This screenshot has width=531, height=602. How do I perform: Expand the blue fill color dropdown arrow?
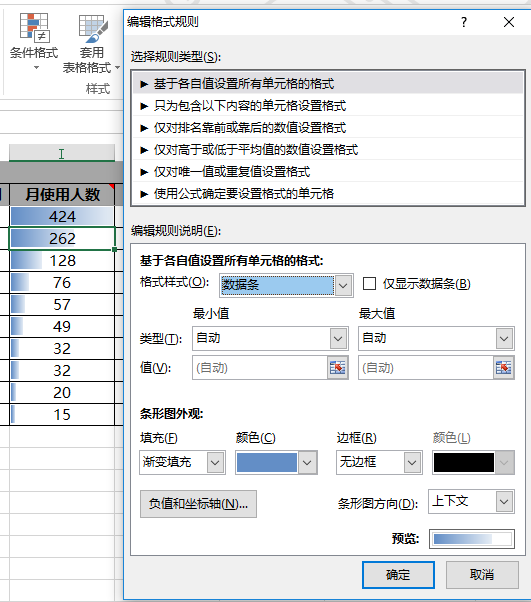click(307, 463)
